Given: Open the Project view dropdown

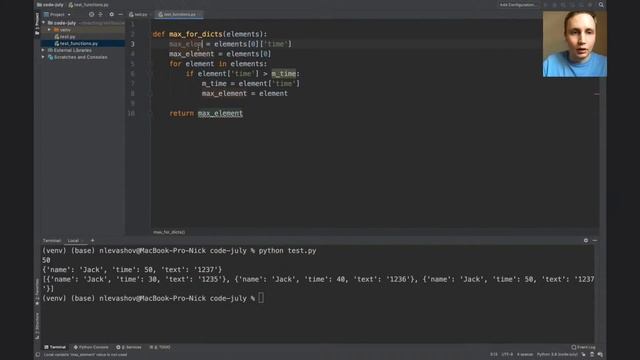Looking at the screenshot, I should [58, 14].
